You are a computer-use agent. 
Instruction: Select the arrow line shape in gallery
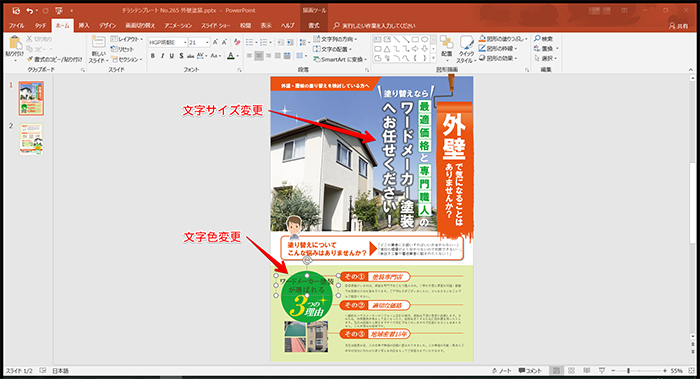(x=406, y=39)
